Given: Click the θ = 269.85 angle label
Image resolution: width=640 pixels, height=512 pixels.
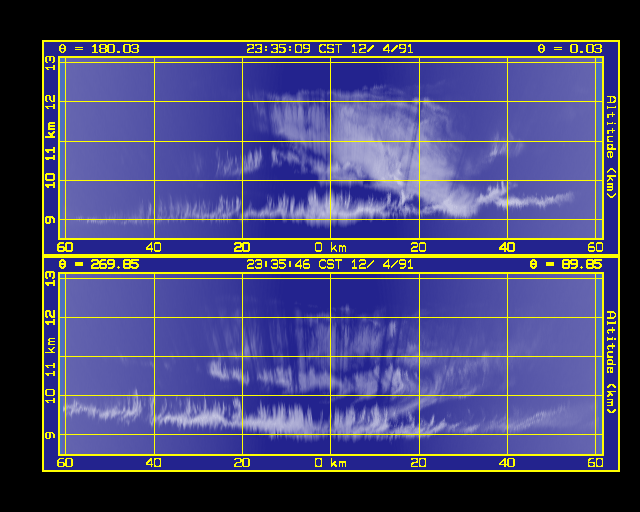Looking at the screenshot, I should (x=99, y=265).
